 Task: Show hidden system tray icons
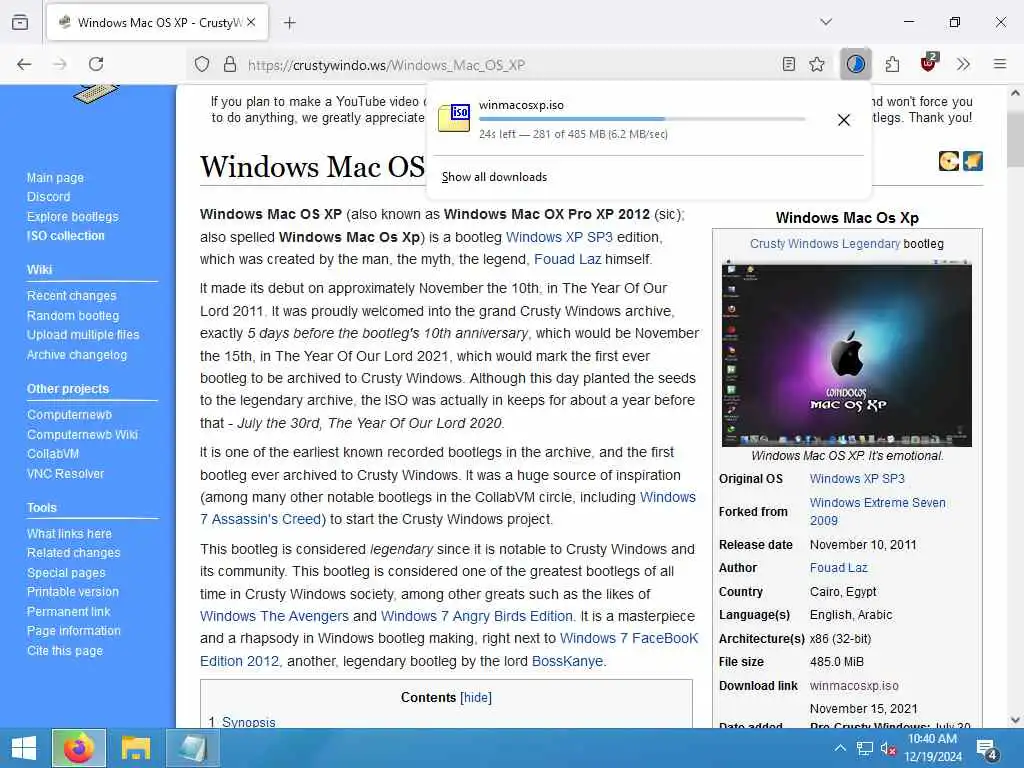click(840, 748)
